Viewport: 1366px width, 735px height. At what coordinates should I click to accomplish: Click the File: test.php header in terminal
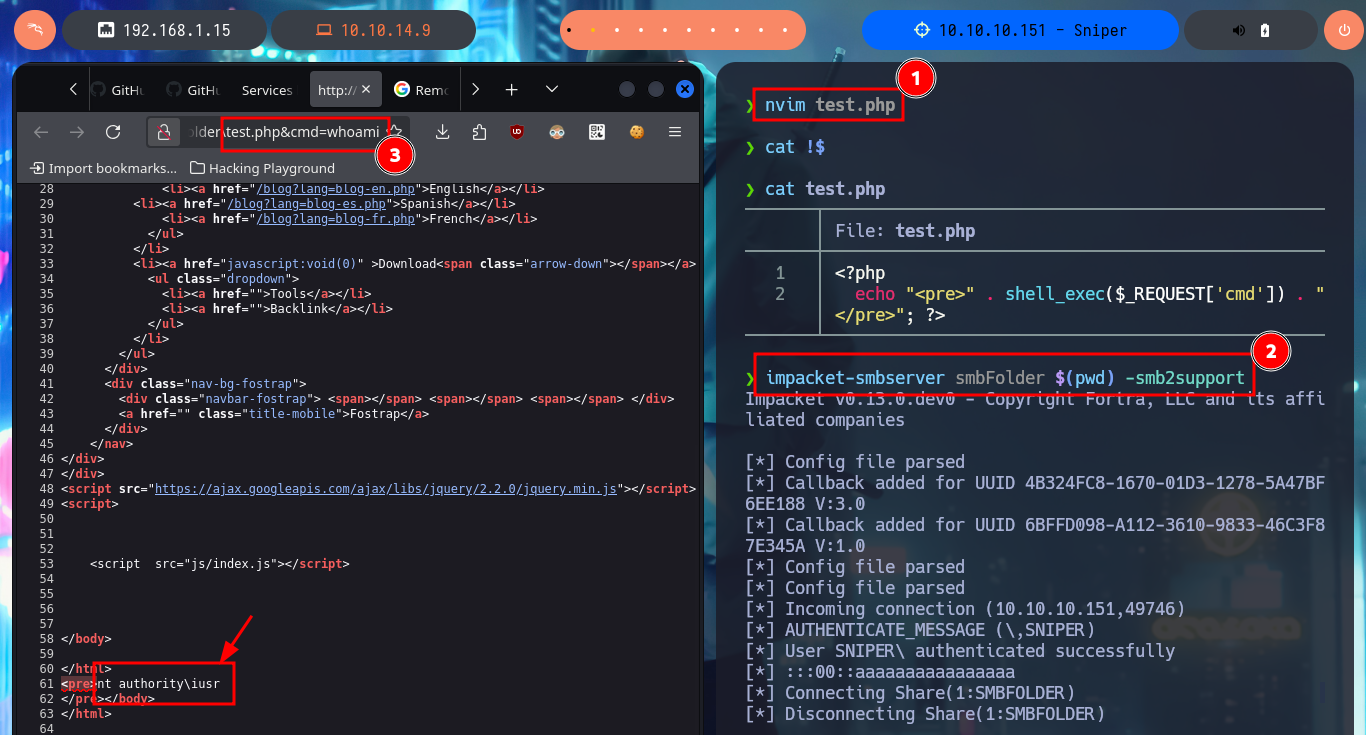(x=904, y=230)
